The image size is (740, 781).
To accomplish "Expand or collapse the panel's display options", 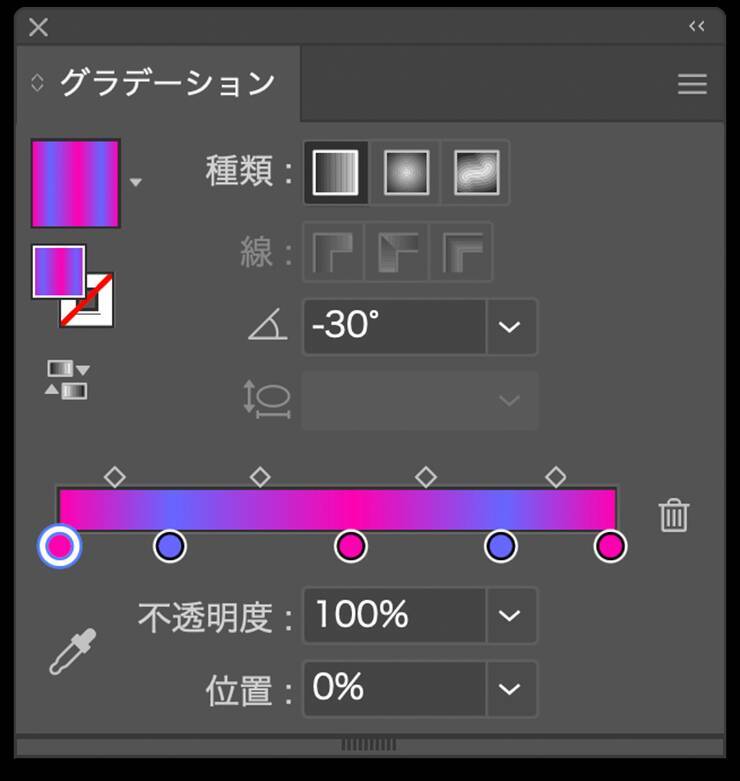I will [38, 83].
